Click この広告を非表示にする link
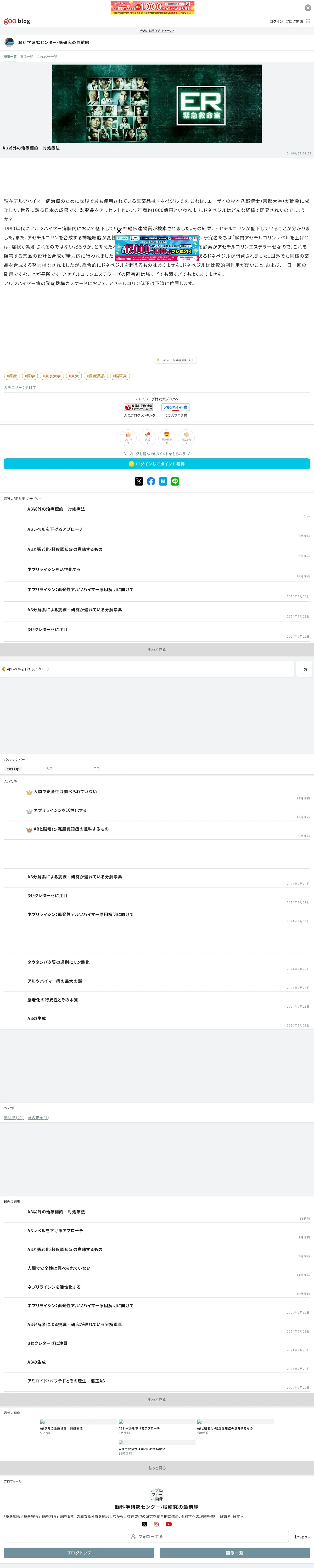314x1568 pixels. click(x=176, y=360)
